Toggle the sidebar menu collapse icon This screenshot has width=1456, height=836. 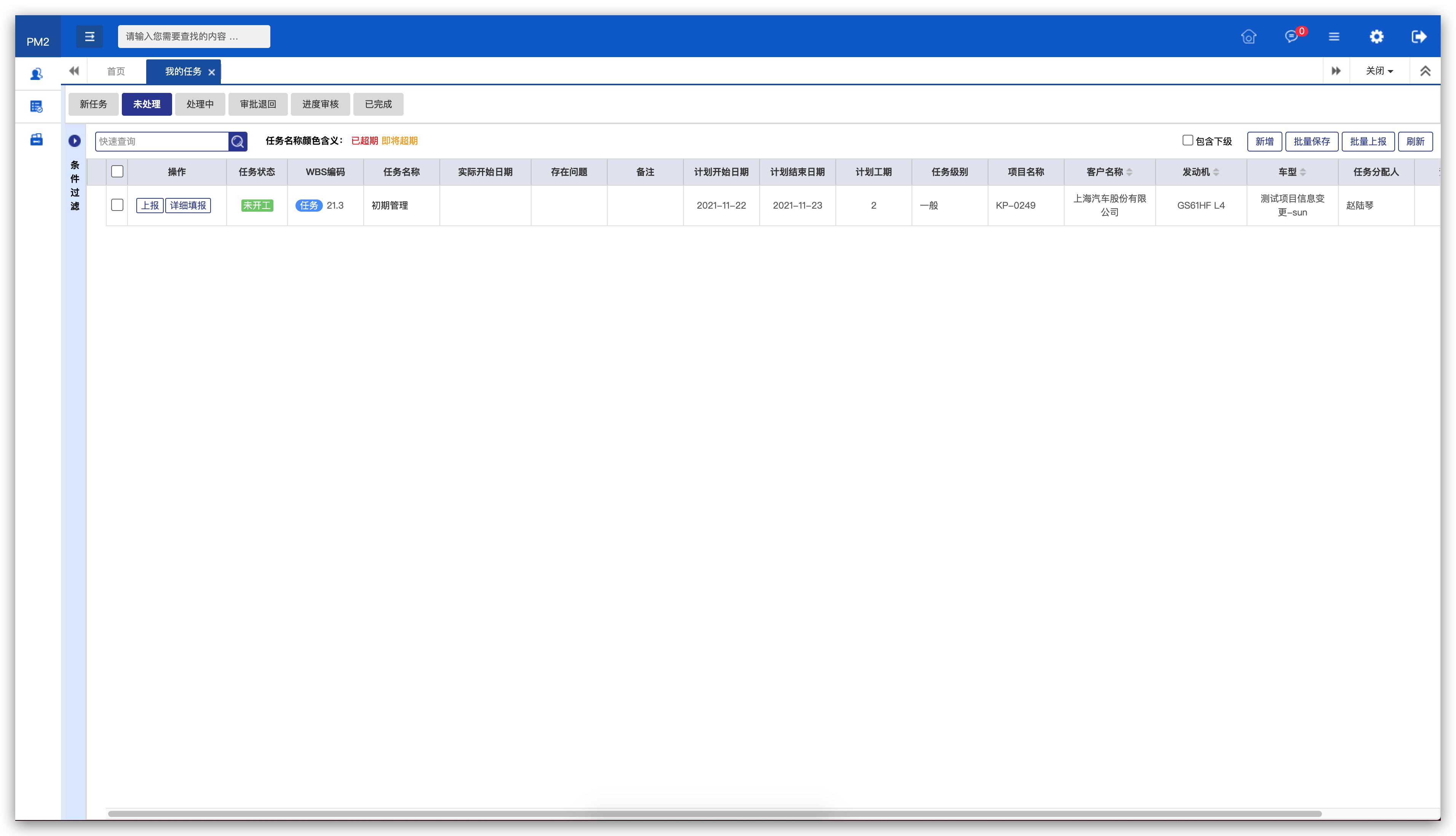pyautogui.click(x=89, y=37)
